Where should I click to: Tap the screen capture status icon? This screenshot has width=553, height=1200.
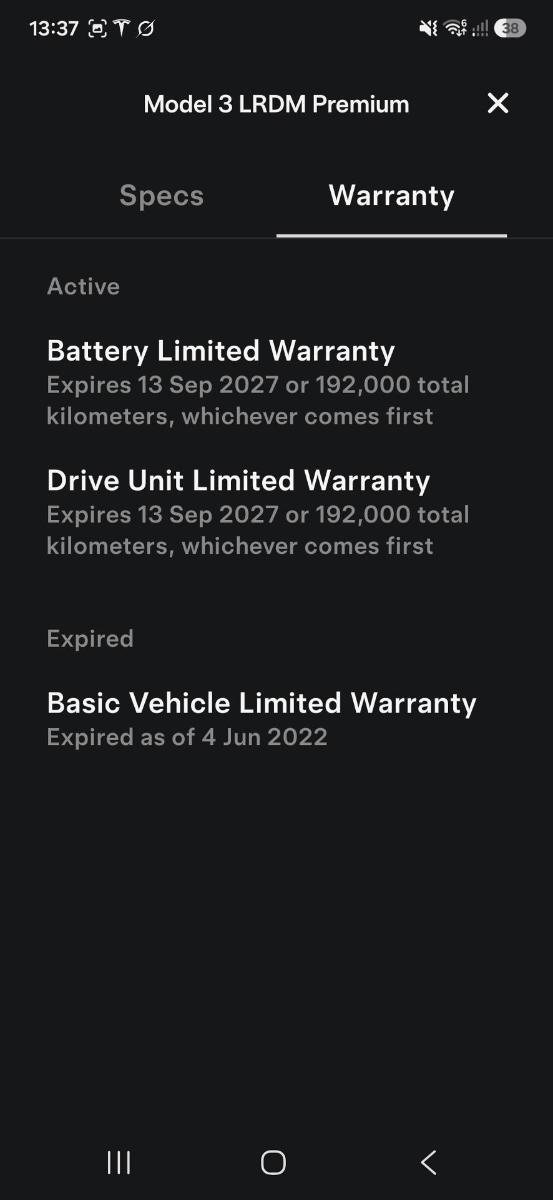point(97,29)
